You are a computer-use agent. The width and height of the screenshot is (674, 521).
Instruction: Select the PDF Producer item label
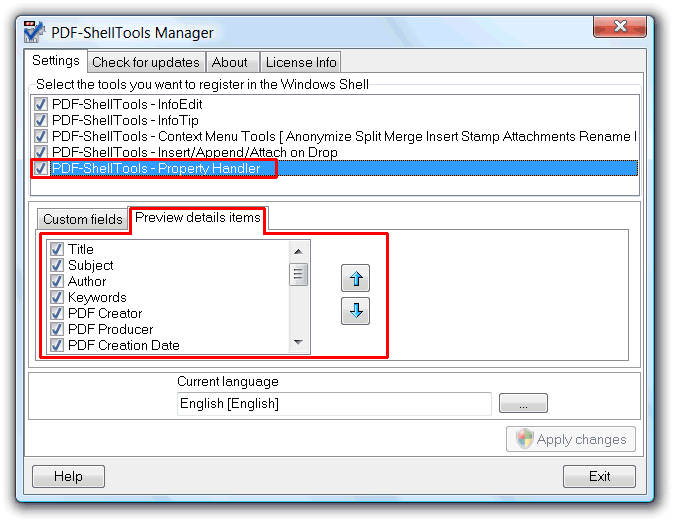pos(110,329)
